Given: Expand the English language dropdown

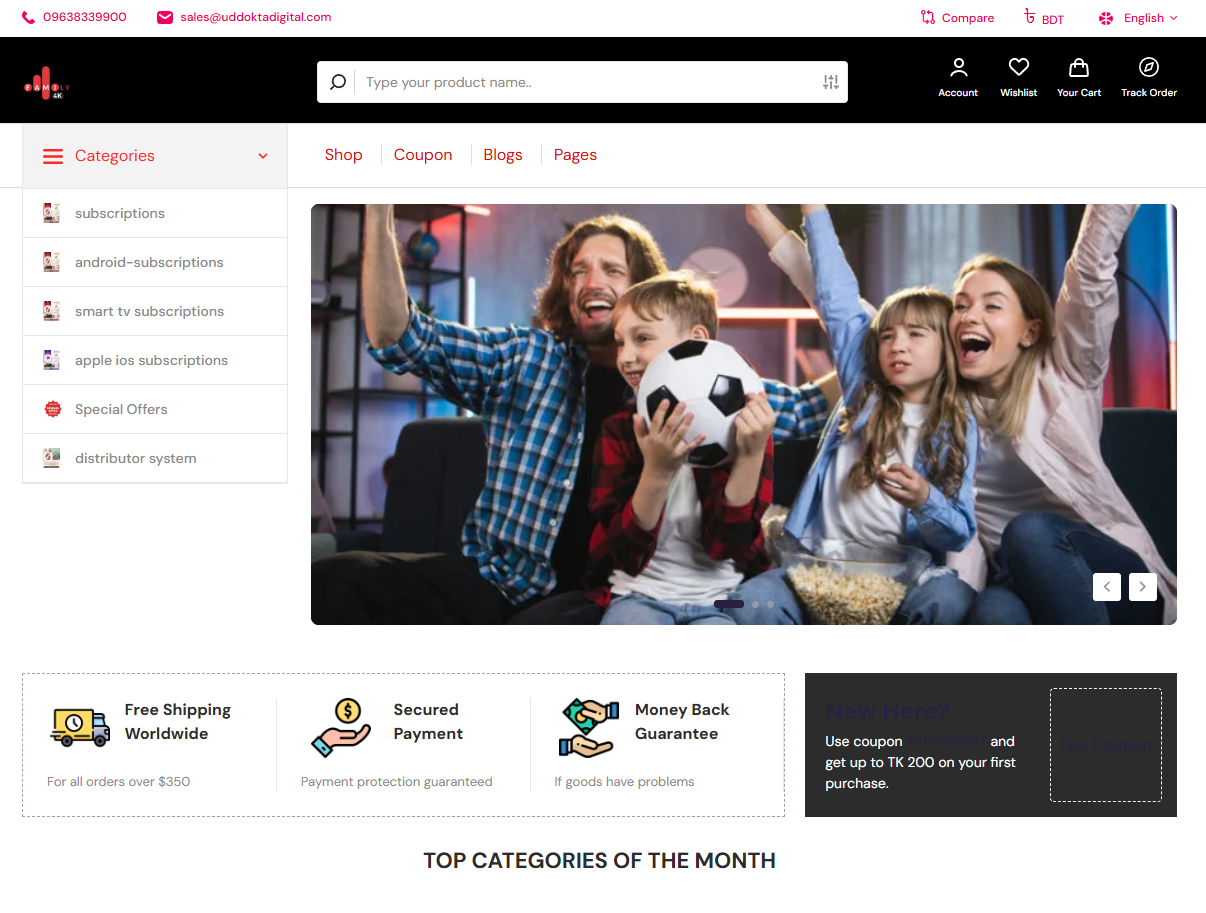Looking at the screenshot, I should click(x=1139, y=18).
